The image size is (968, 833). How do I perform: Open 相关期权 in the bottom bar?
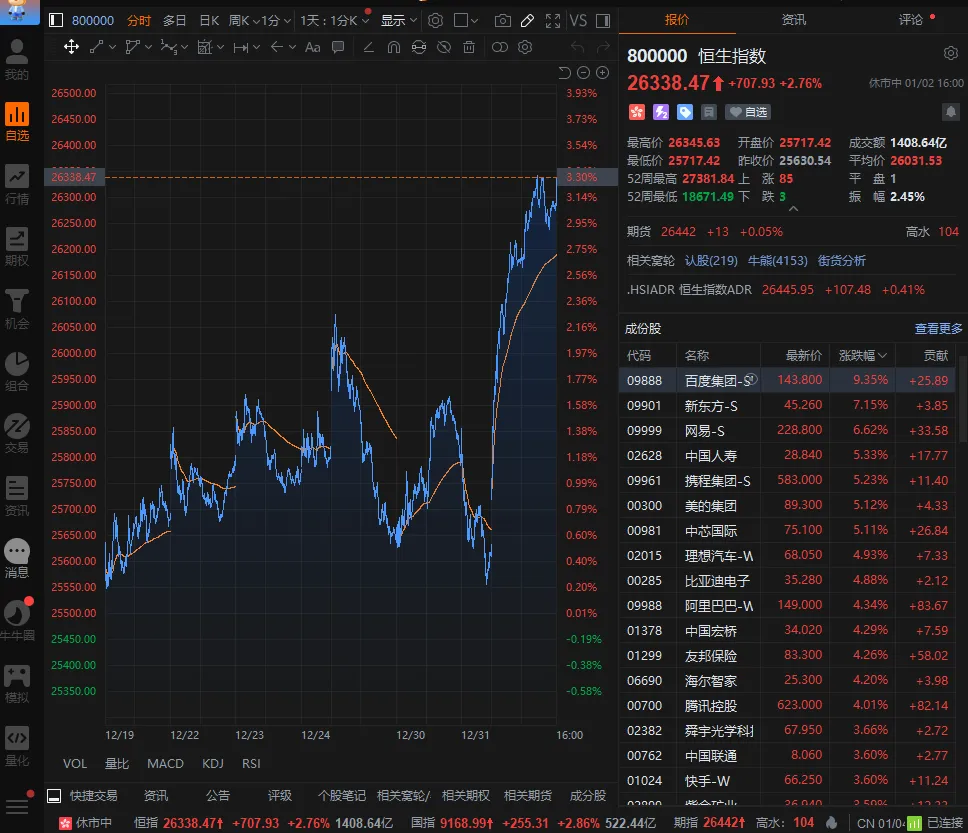465,795
